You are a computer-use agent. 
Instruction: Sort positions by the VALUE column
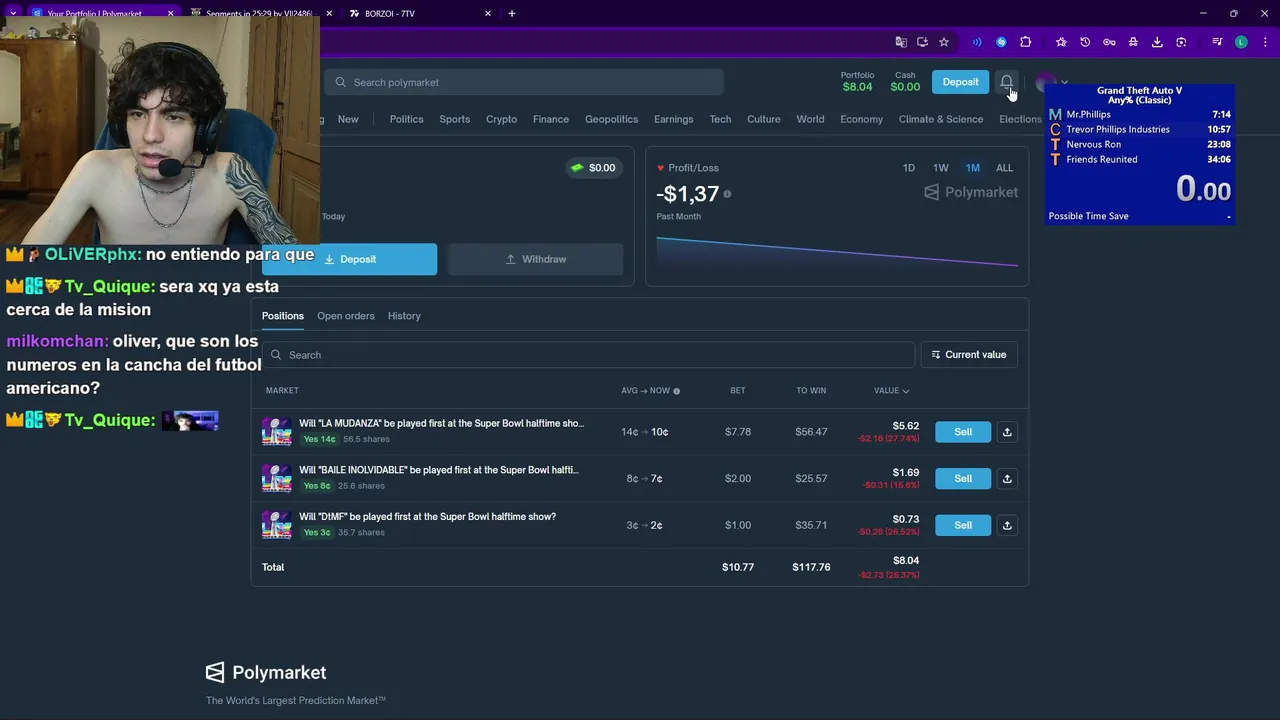[891, 390]
